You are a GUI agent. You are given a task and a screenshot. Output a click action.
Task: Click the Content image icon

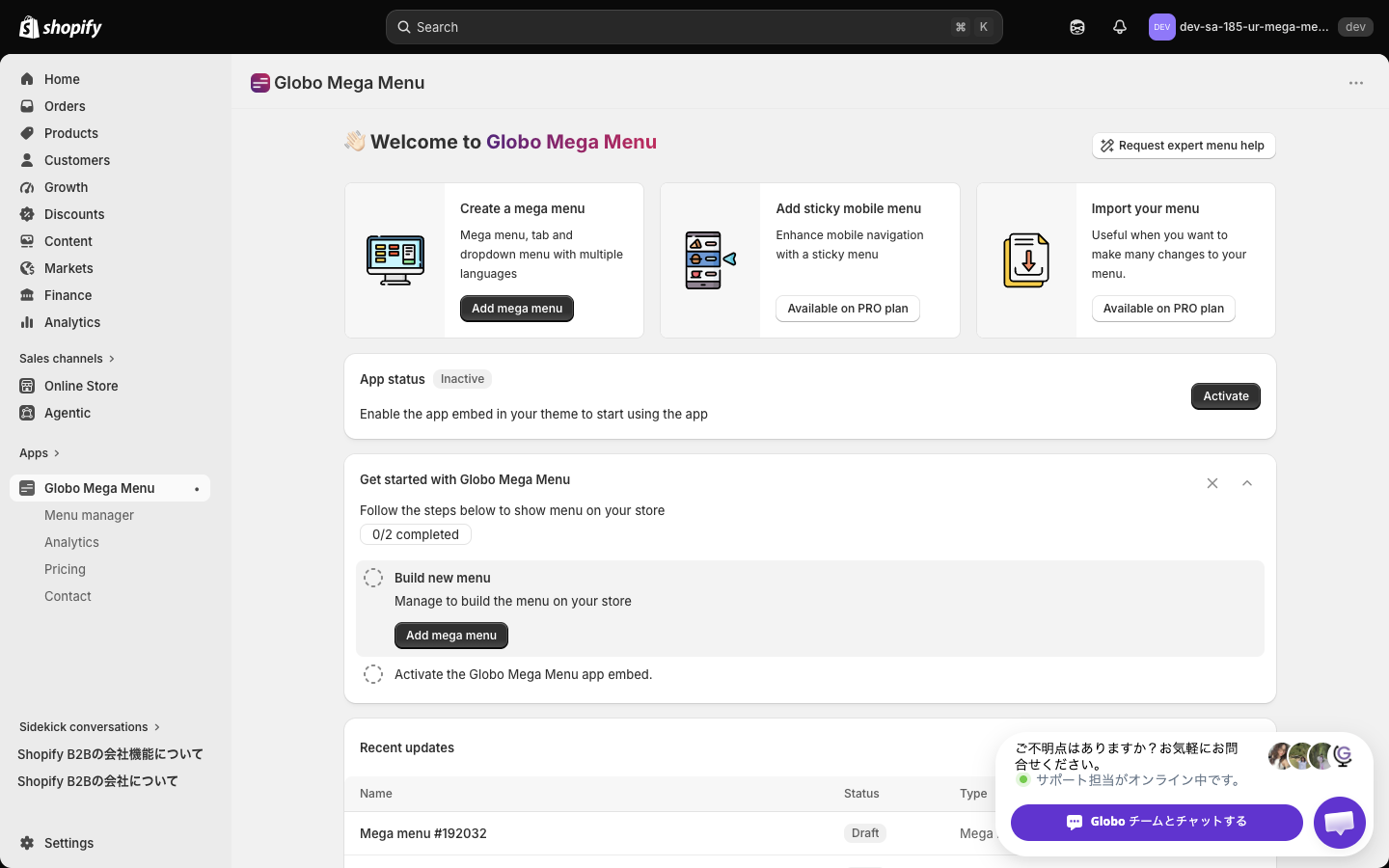pyautogui.click(x=27, y=241)
